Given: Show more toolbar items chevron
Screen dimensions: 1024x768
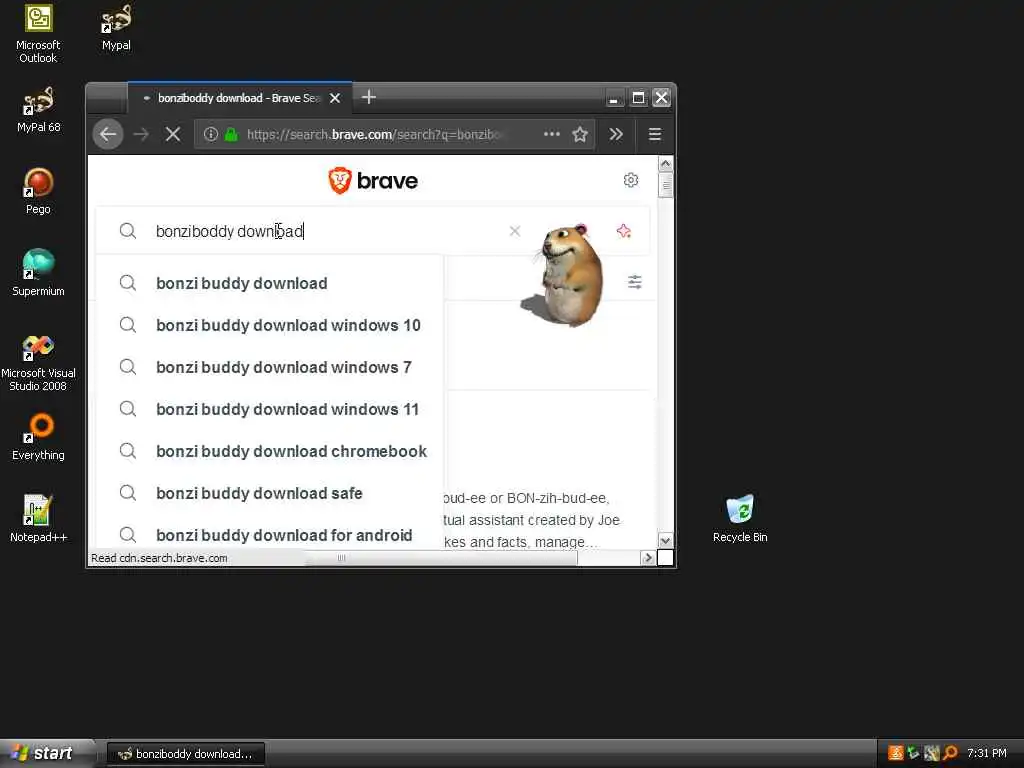Looking at the screenshot, I should [616, 135].
